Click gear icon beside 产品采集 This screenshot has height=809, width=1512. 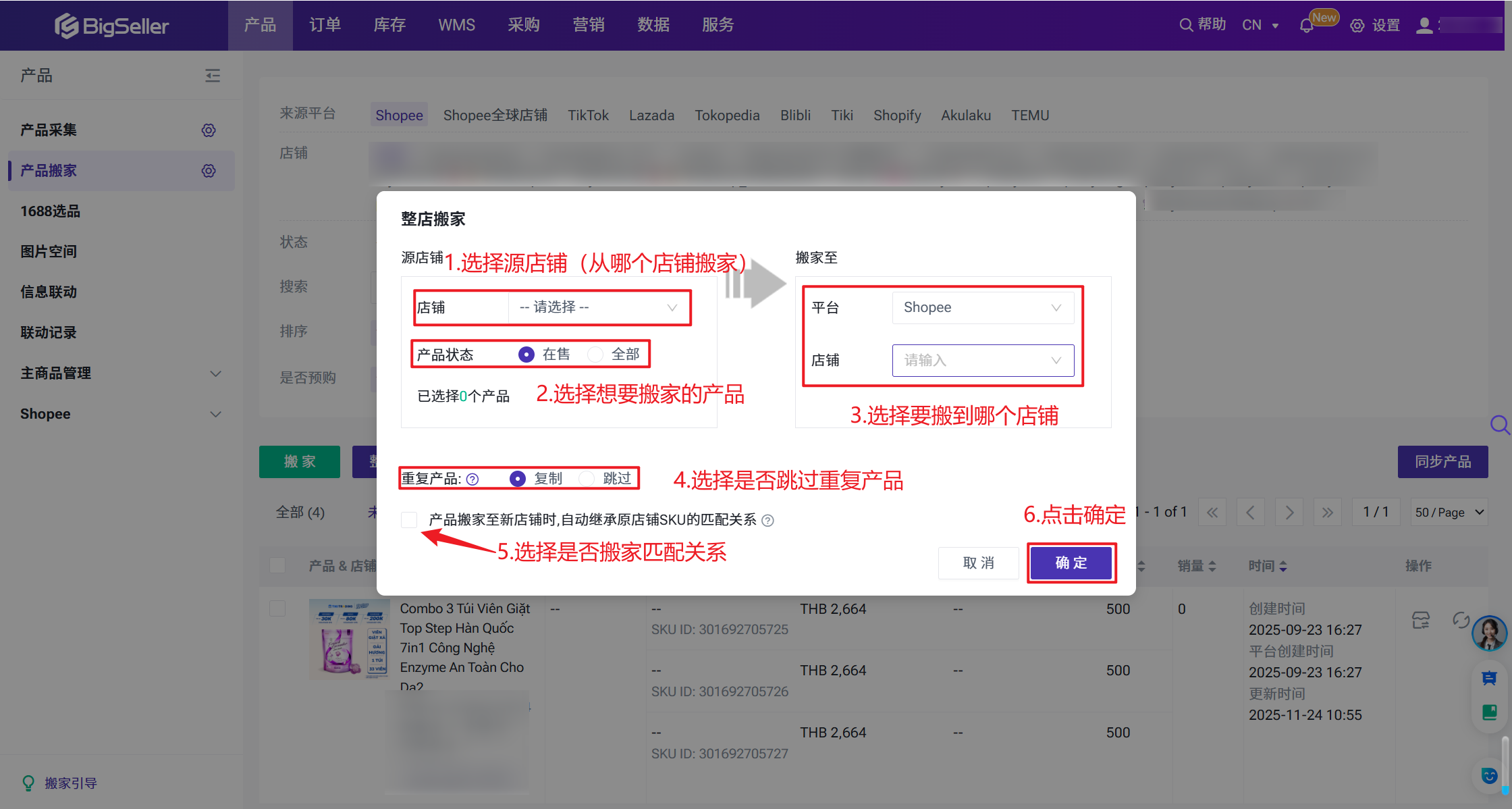coord(209,130)
